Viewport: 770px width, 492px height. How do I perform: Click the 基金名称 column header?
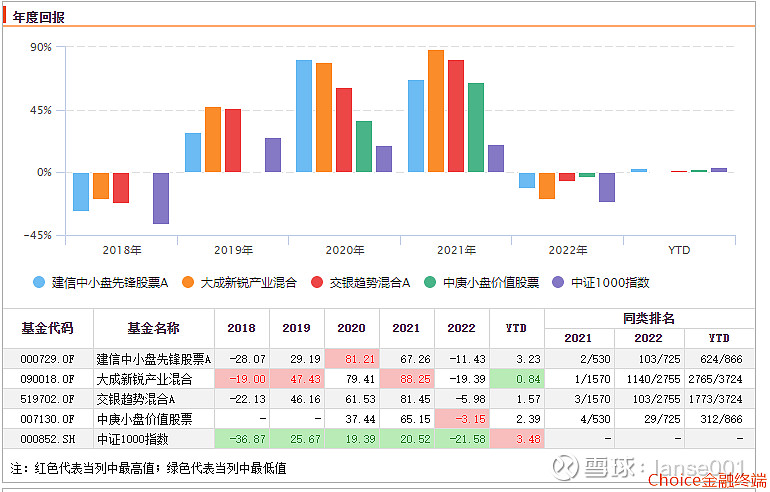pyautogui.click(x=154, y=328)
